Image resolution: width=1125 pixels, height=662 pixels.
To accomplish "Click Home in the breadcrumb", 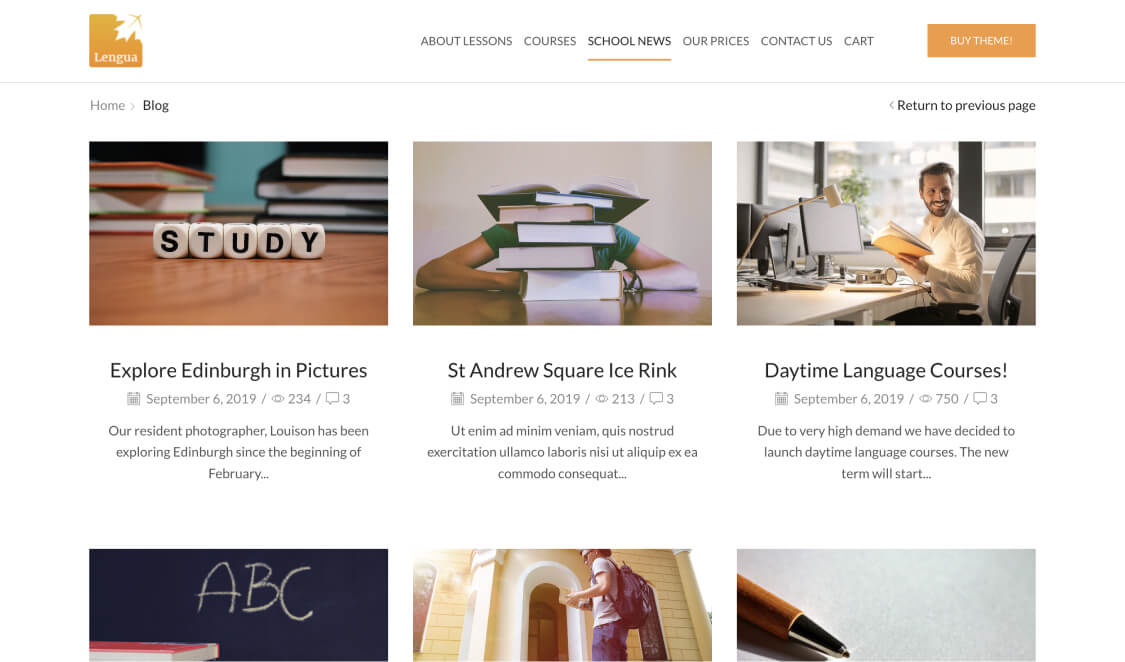I will [x=108, y=105].
